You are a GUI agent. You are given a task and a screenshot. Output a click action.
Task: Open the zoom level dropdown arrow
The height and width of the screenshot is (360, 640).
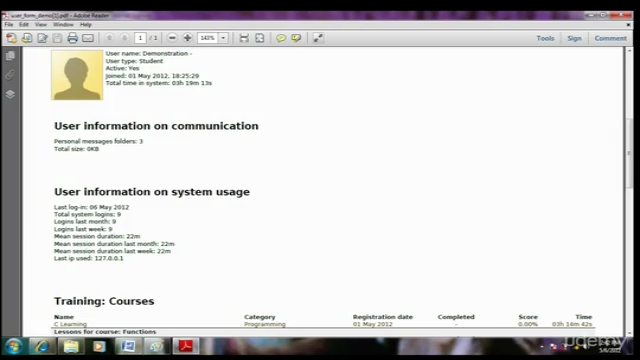click(223, 38)
